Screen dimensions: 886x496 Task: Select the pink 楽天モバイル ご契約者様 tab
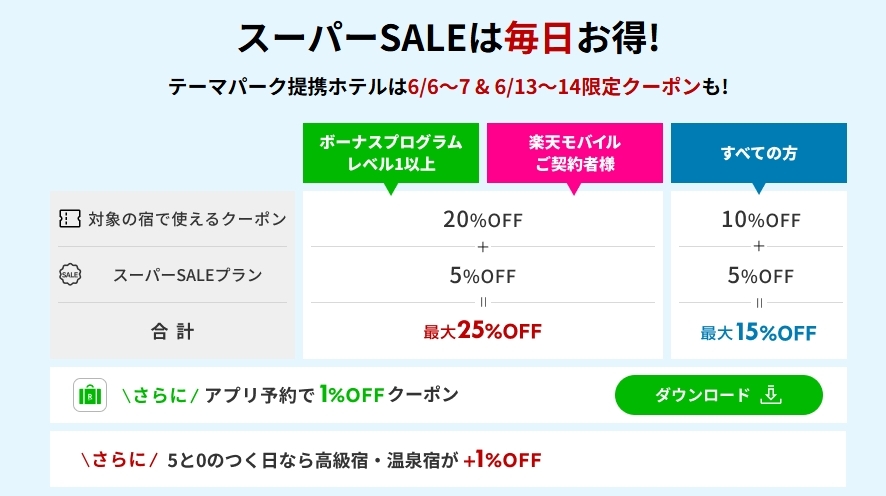pos(575,153)
